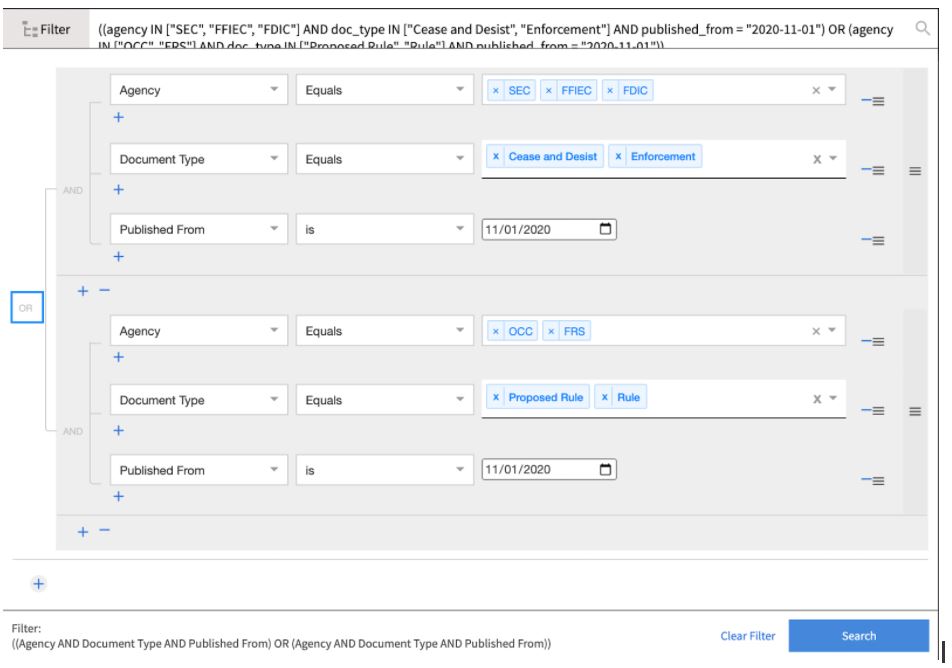The image size is (952, 668).
Task: Add condition below OCC FRS agency row
Action: [118, 357]
